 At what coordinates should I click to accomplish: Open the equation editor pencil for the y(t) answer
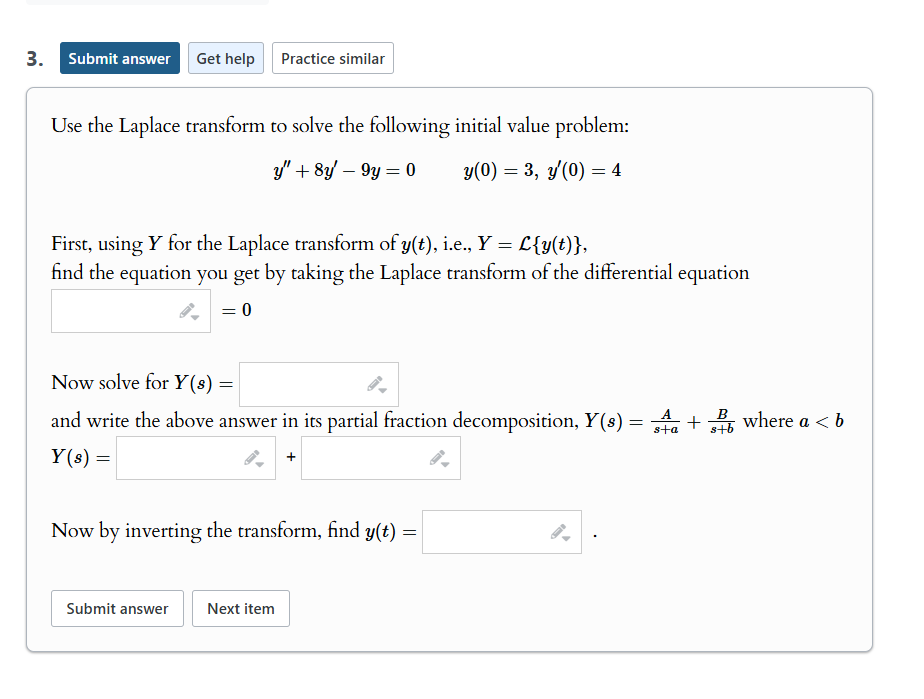(x=560, y=530)
